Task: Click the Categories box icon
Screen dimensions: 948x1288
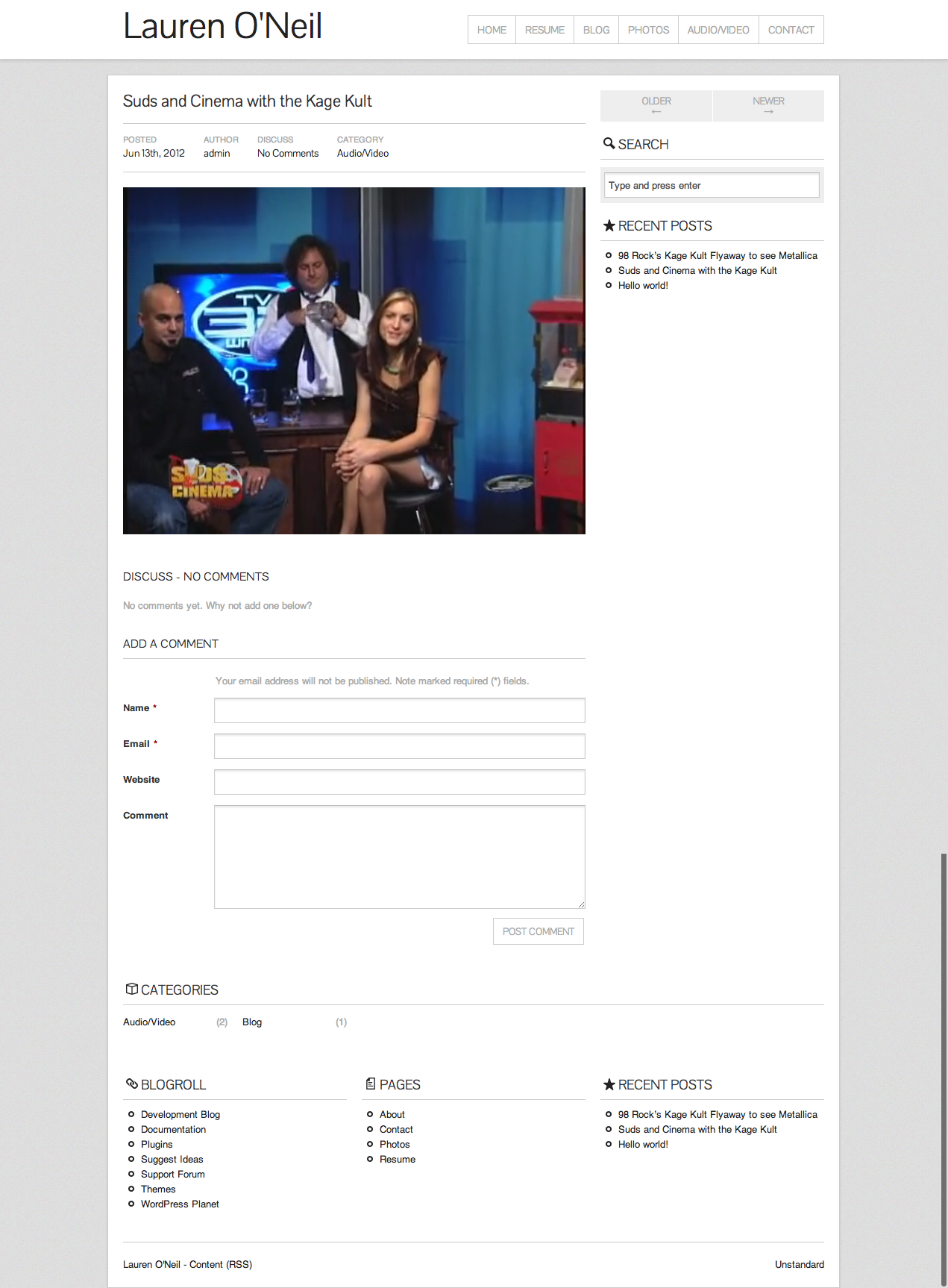Action: [x=131, y=989]
